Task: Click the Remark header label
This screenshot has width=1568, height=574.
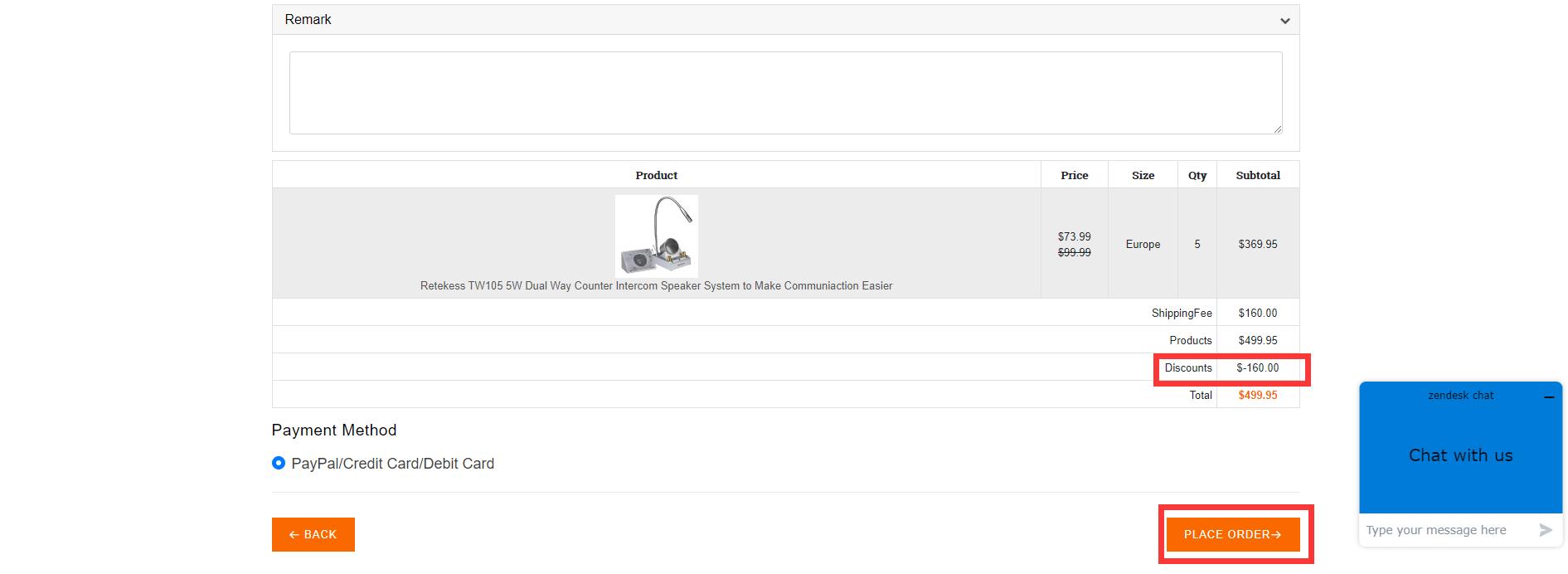Action: [x=308, y=19]
